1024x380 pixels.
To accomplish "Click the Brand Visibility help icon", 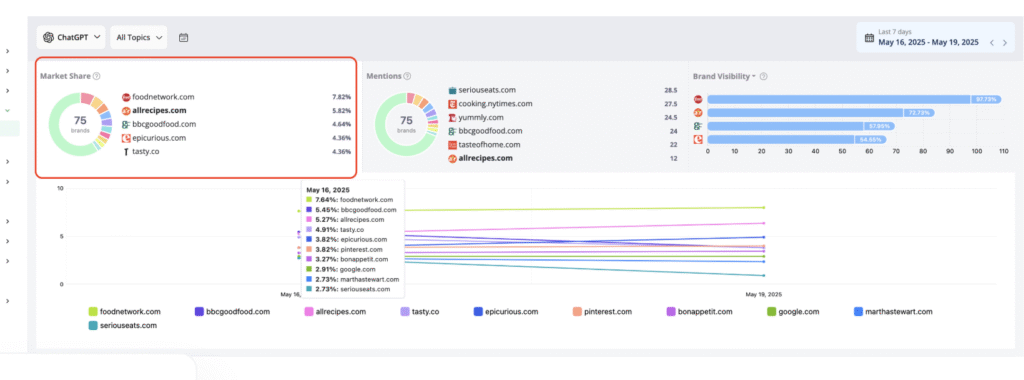I will point(763,76).
